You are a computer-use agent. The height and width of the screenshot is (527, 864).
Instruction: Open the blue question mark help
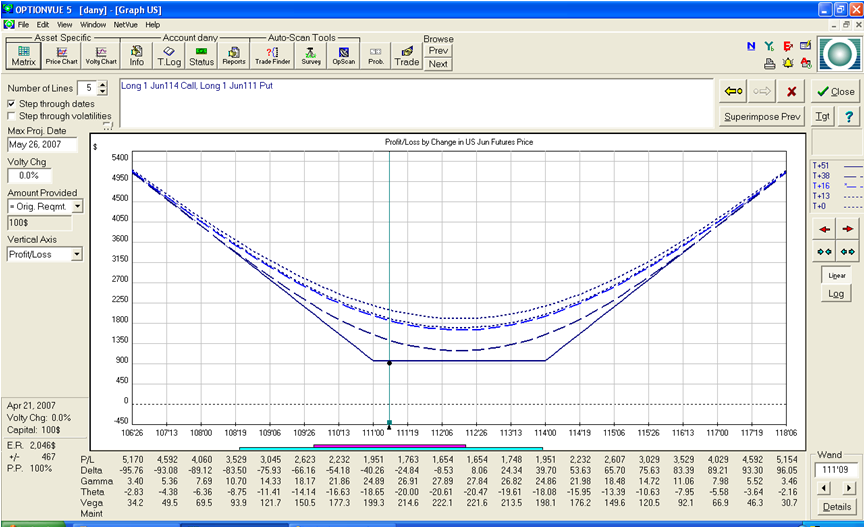pyautogui.click(x=849, y=116)
